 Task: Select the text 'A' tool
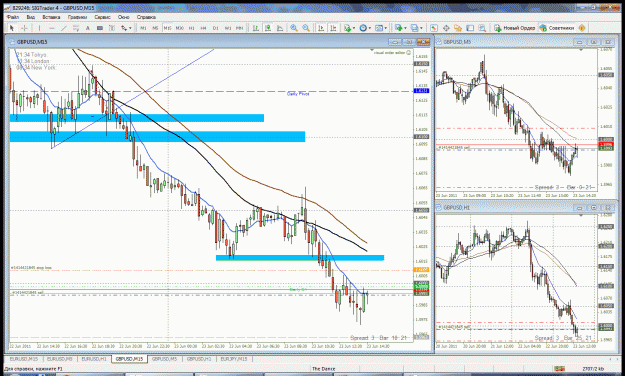tap(88, 28)
